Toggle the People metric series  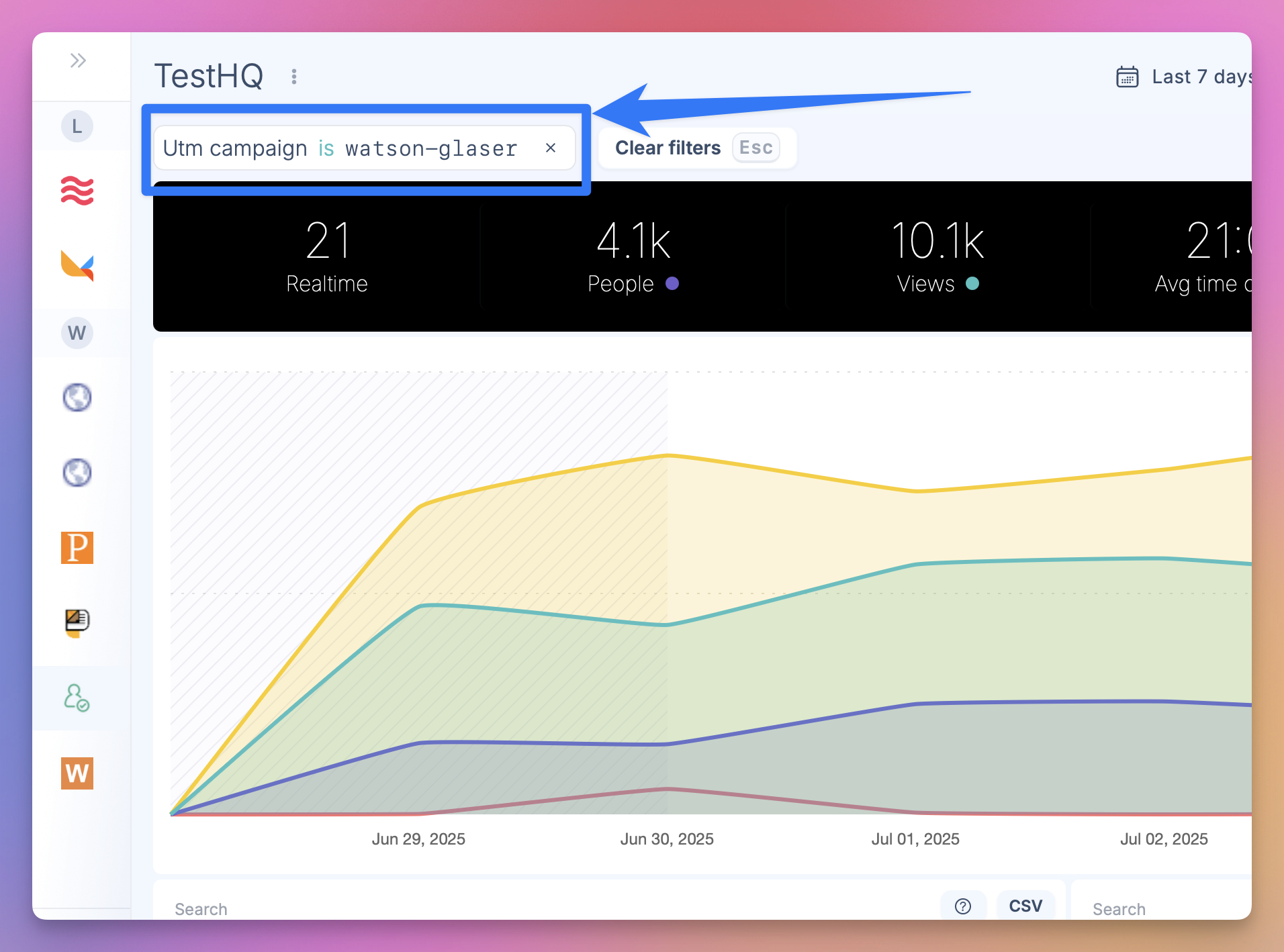[632, 258]
